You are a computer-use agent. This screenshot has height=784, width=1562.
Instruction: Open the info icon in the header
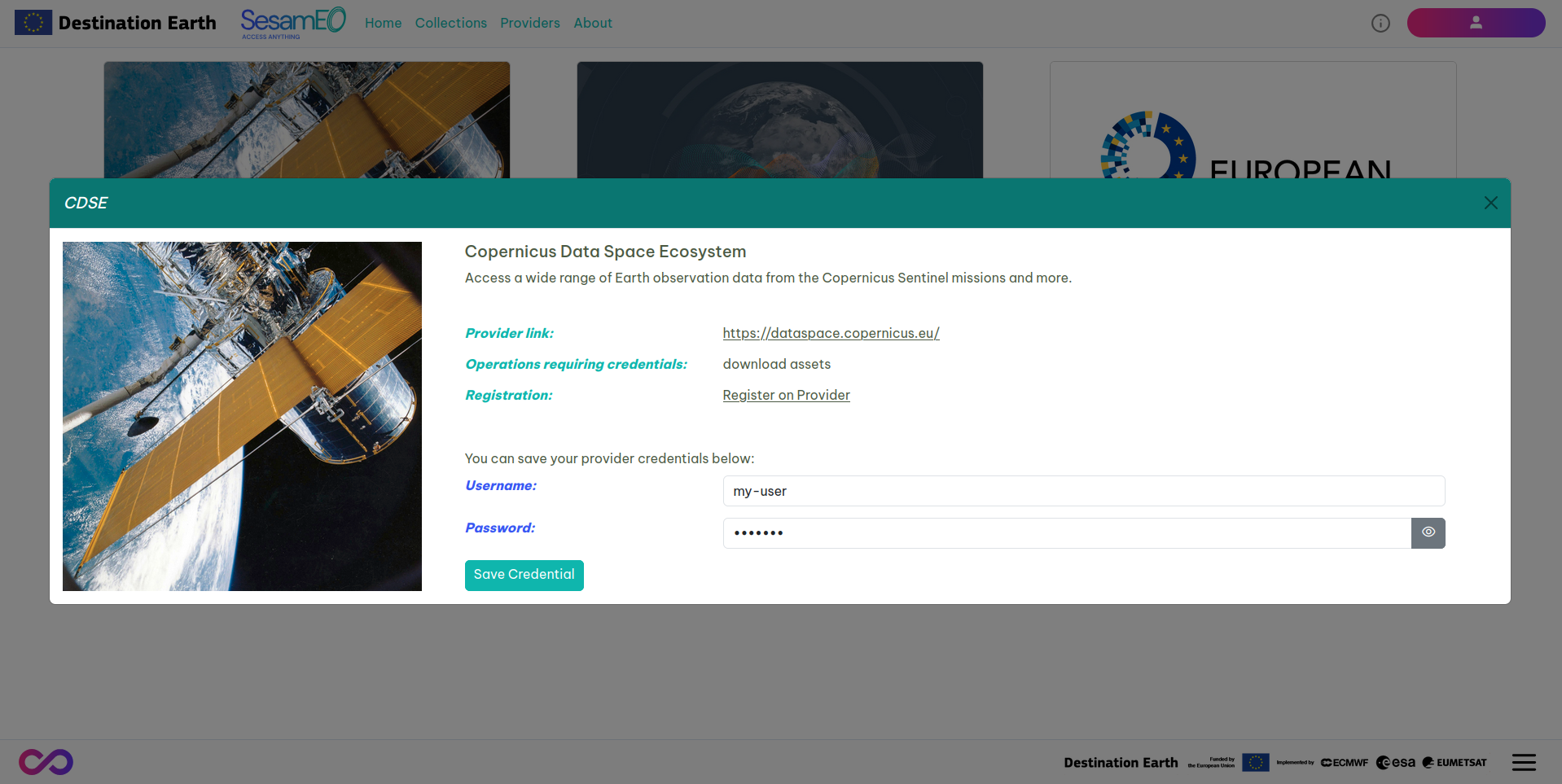[x=1380, y=23]
